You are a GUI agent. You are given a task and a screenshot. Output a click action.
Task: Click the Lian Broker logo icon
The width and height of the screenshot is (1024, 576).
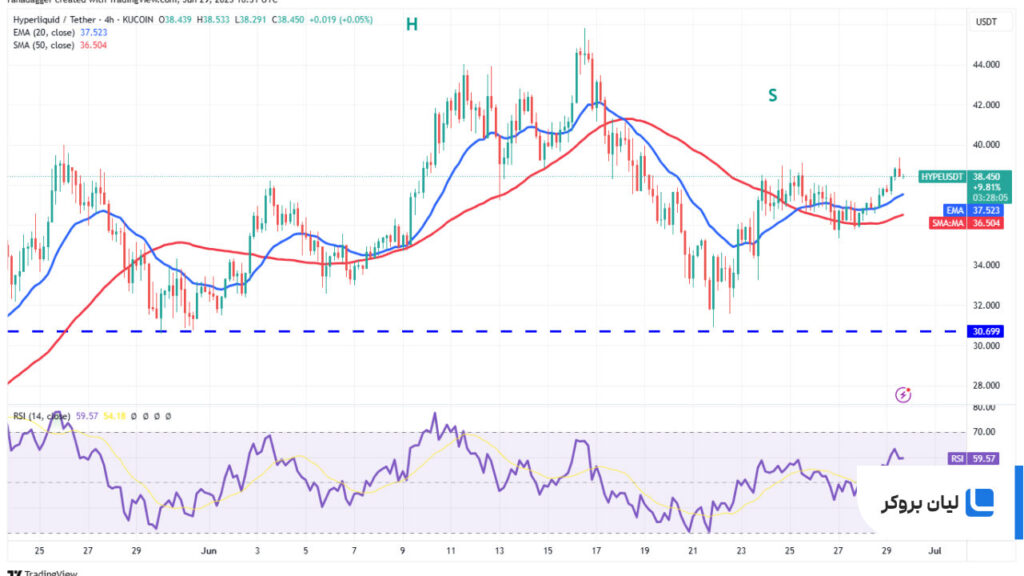(x=980, y=503)
